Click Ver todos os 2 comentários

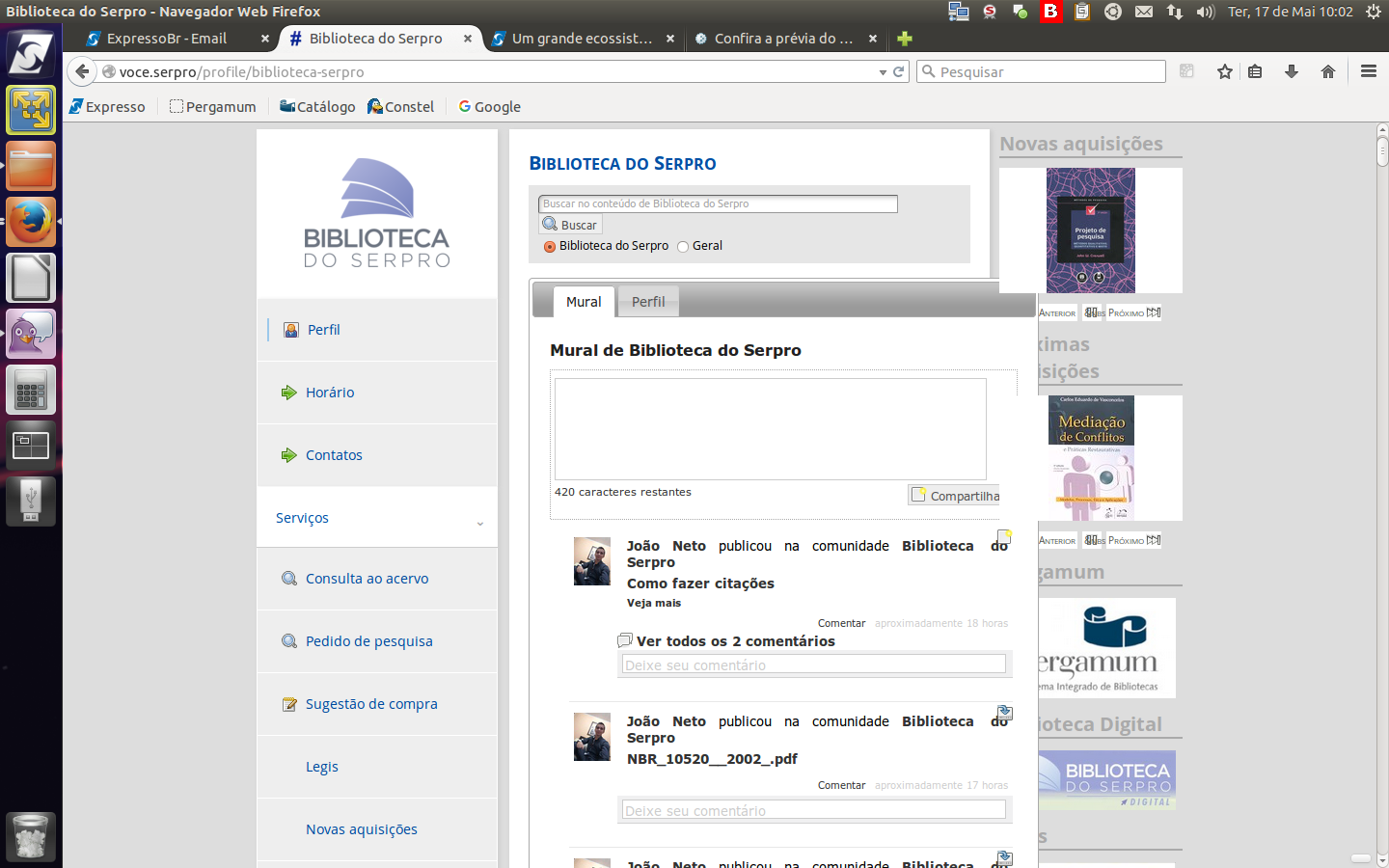pos(736,641)
